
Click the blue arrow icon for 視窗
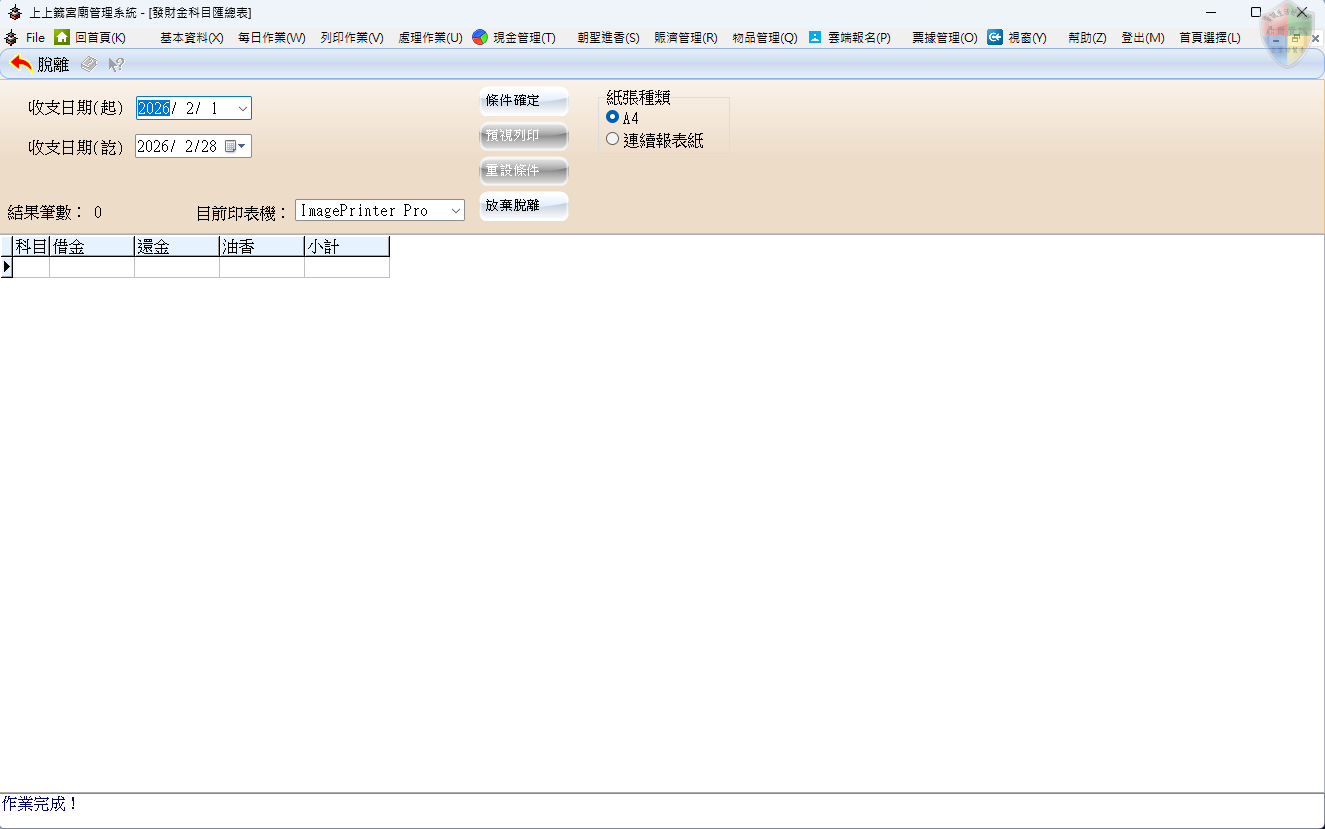[x=995, y=37]
